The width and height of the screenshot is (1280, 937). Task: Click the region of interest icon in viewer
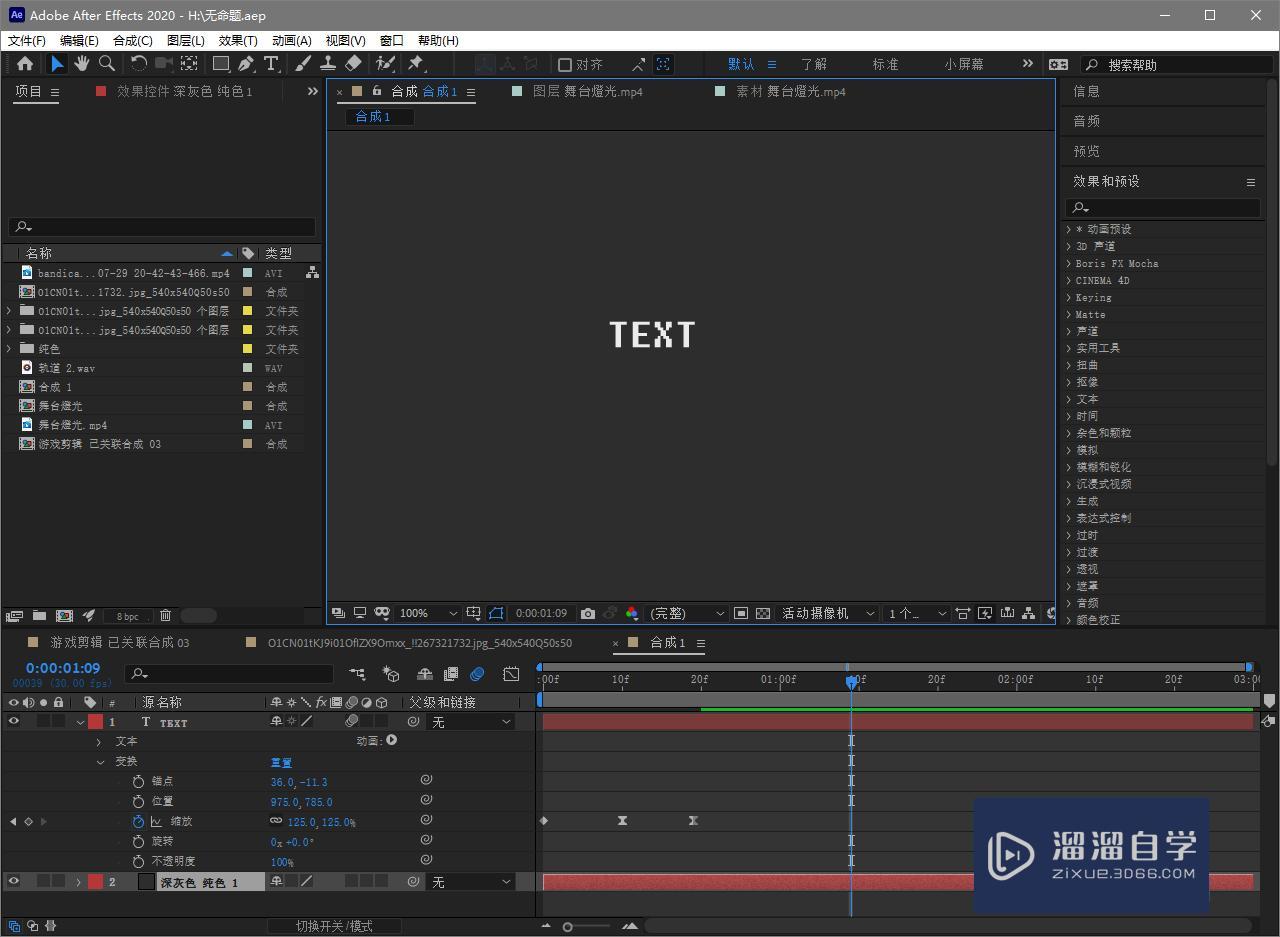[741, 613]
